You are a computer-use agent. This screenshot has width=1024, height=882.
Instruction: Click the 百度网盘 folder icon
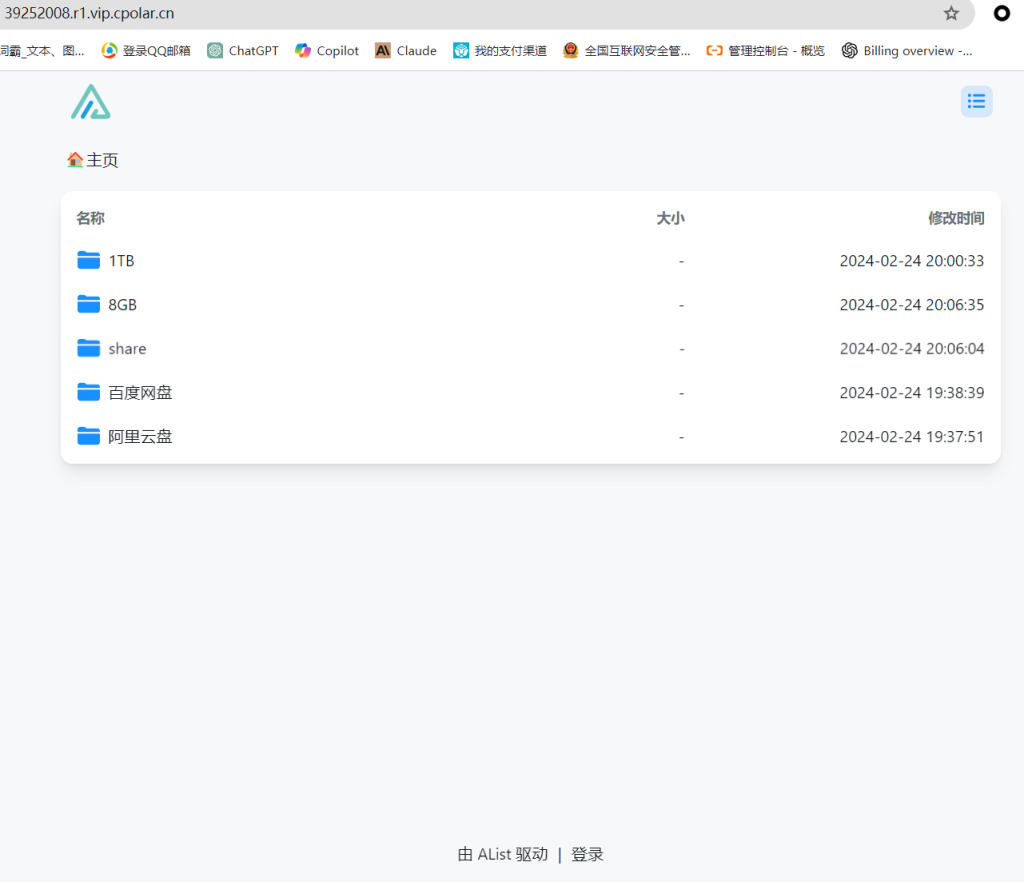89,392
